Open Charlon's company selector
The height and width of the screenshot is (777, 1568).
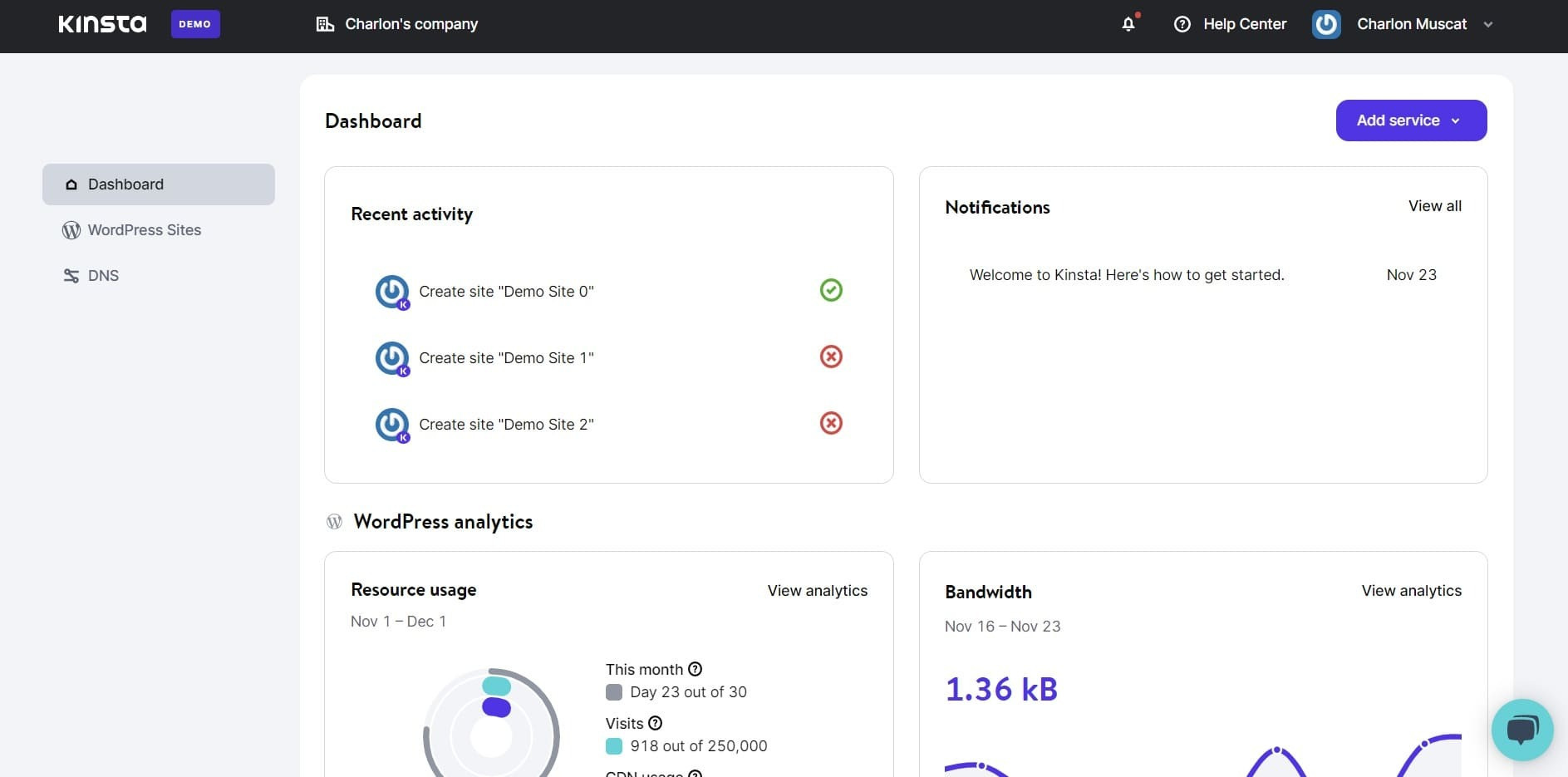397,24
